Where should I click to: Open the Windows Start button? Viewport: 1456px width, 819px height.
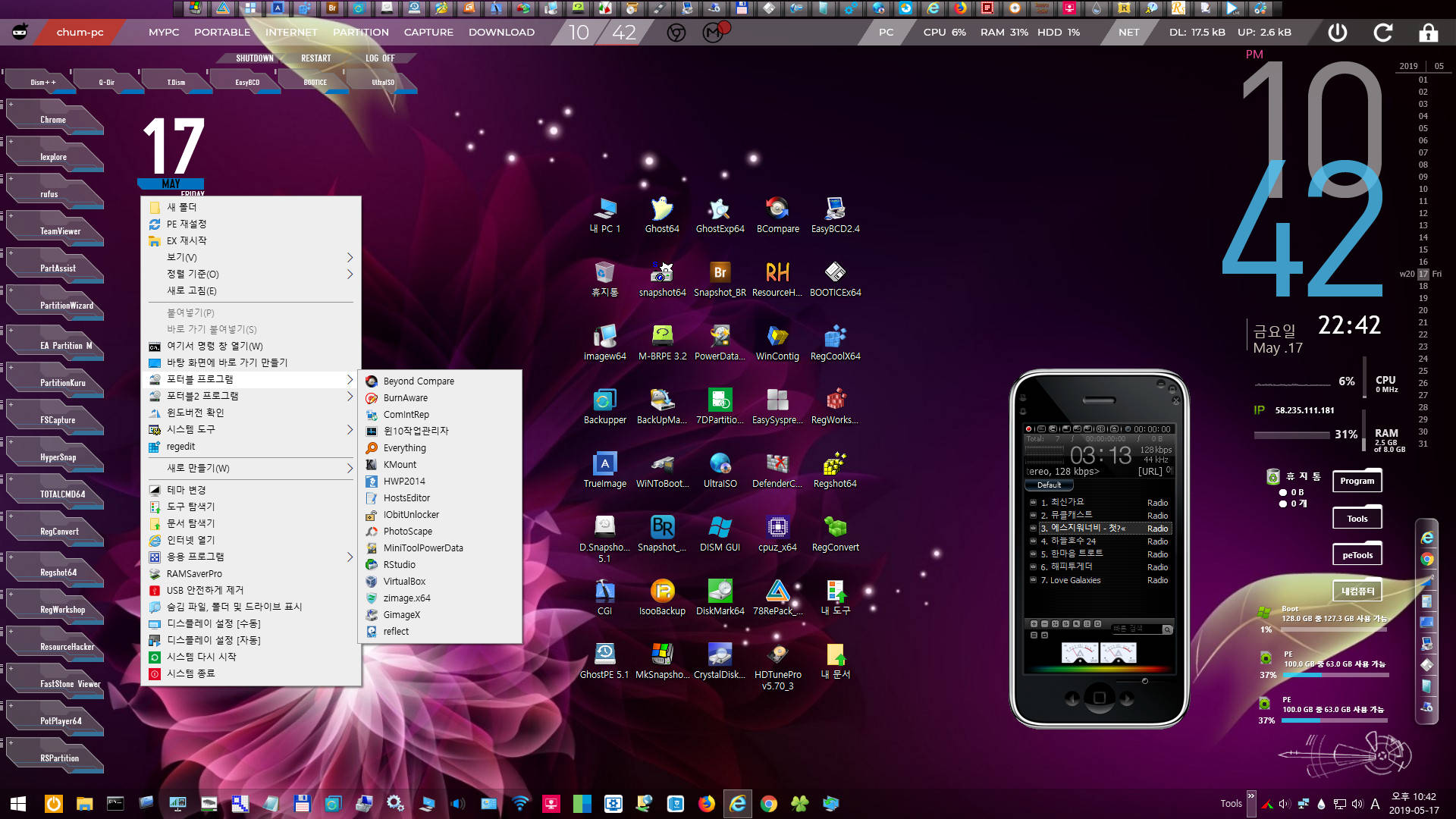point(18,804)
